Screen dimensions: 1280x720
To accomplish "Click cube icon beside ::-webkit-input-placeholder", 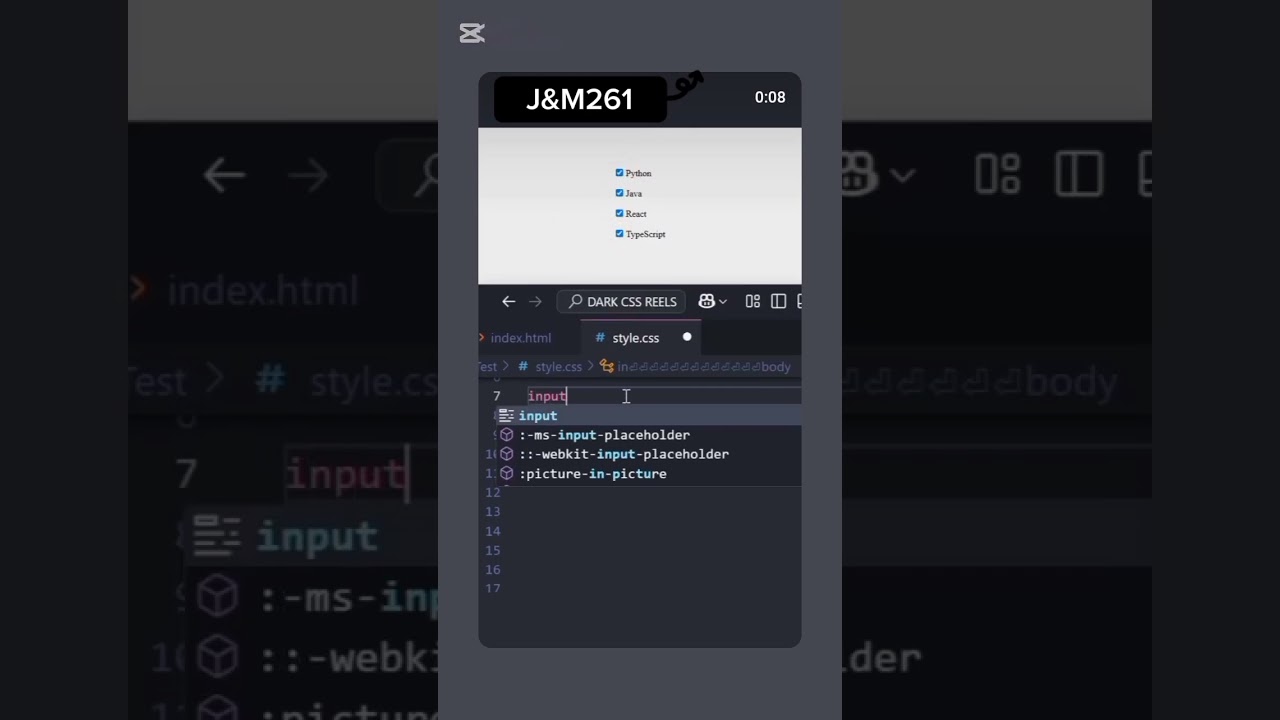I will click(506, 454).
